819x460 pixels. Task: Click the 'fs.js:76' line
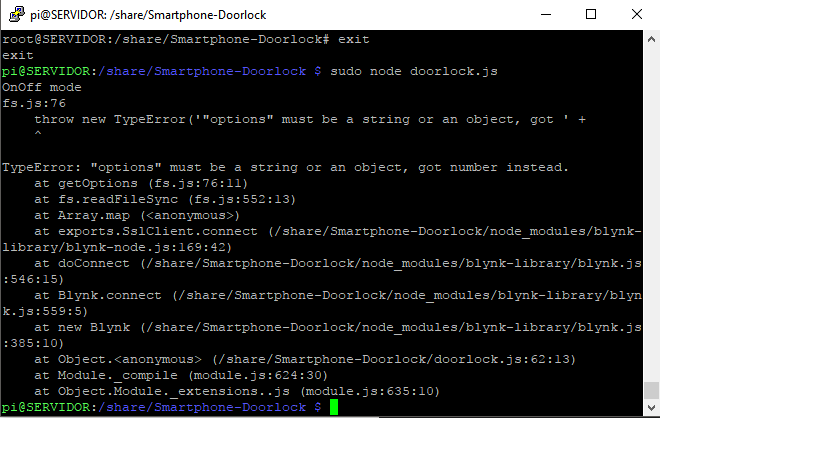tap(34, 103)
